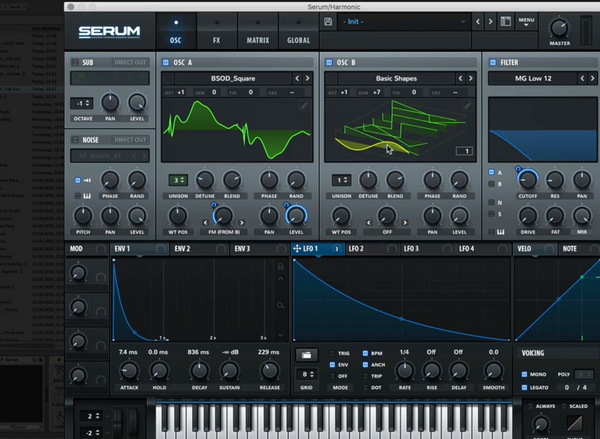This screenshot has height=439, width=600.
Task: Toggle LFO ANCH checkbox
Action: (x=365, y=365)
